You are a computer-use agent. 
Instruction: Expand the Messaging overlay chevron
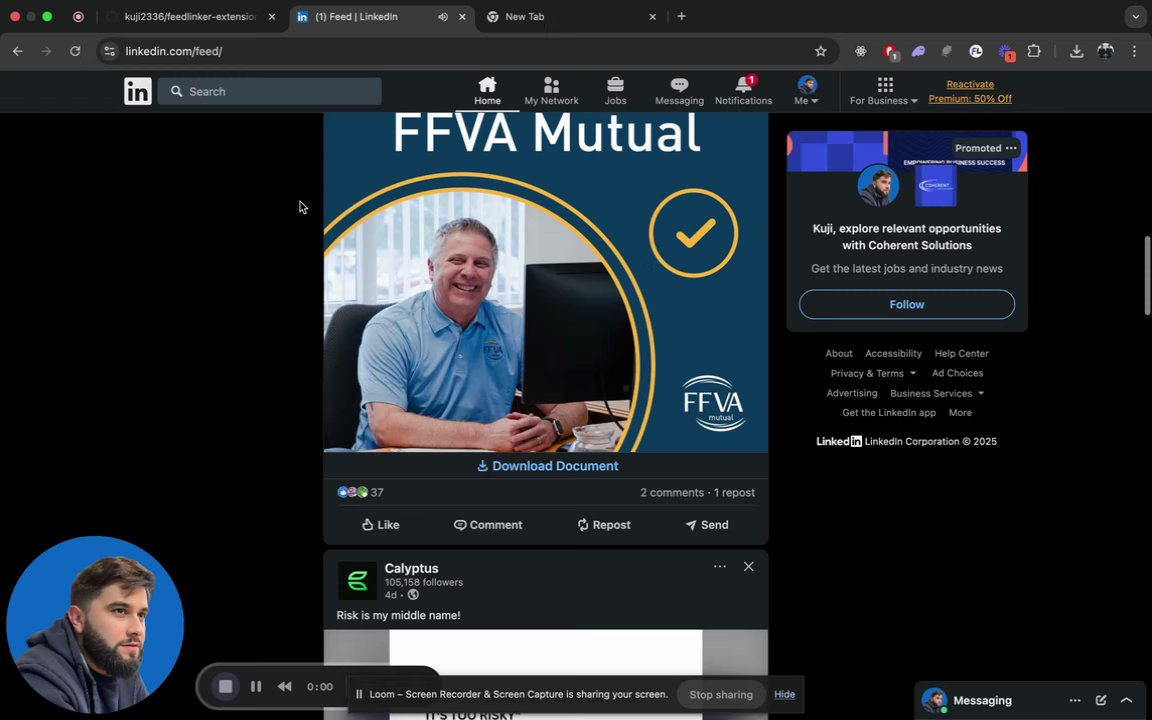[1126, 700]
